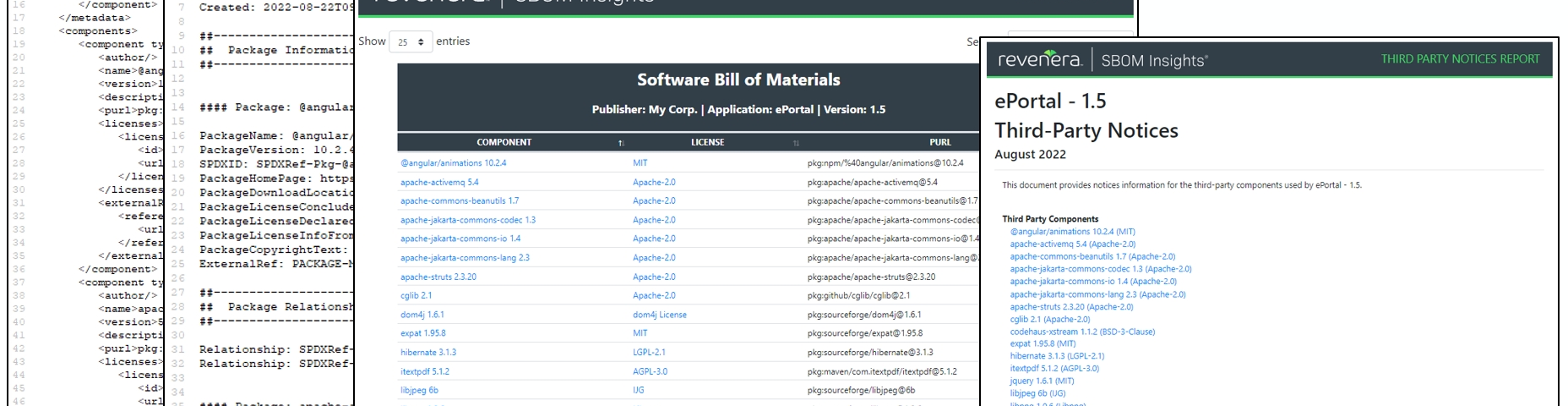
Task: Open apache-jakarta-commons-io 1.4 in SBOM table
Action: click(x=460, y=239)
